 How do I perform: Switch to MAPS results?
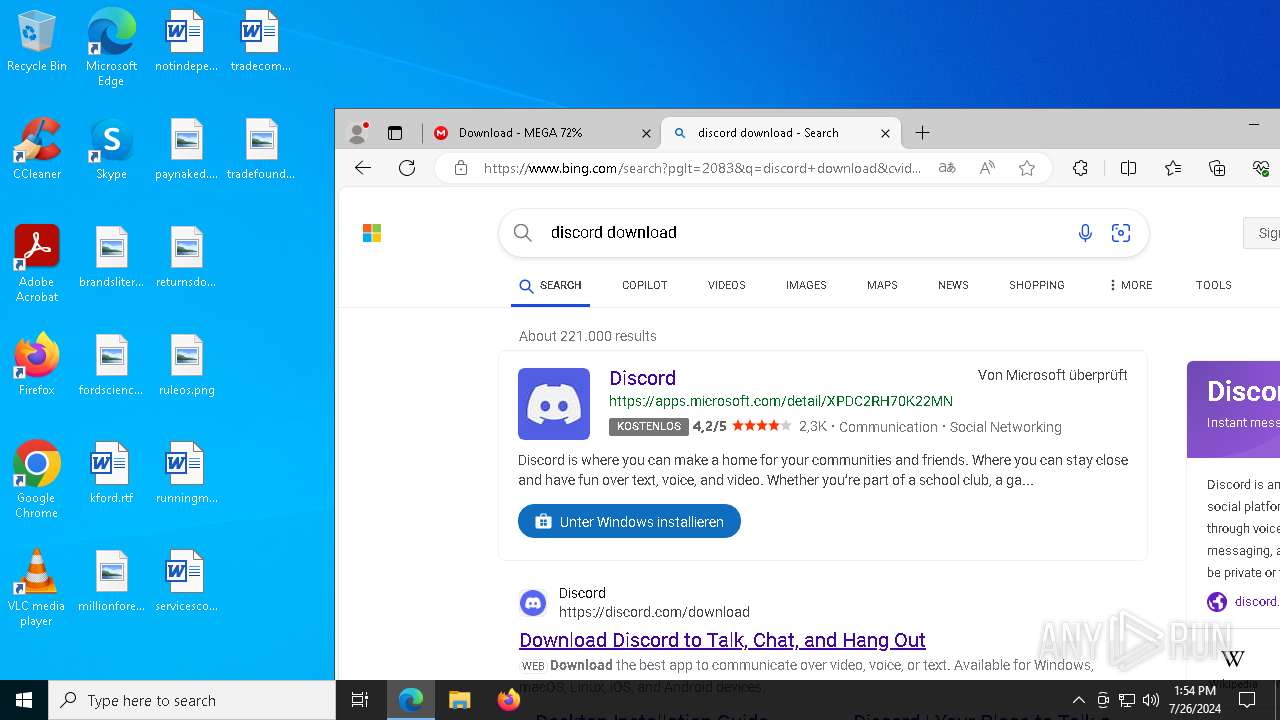(x=882, y=285)
